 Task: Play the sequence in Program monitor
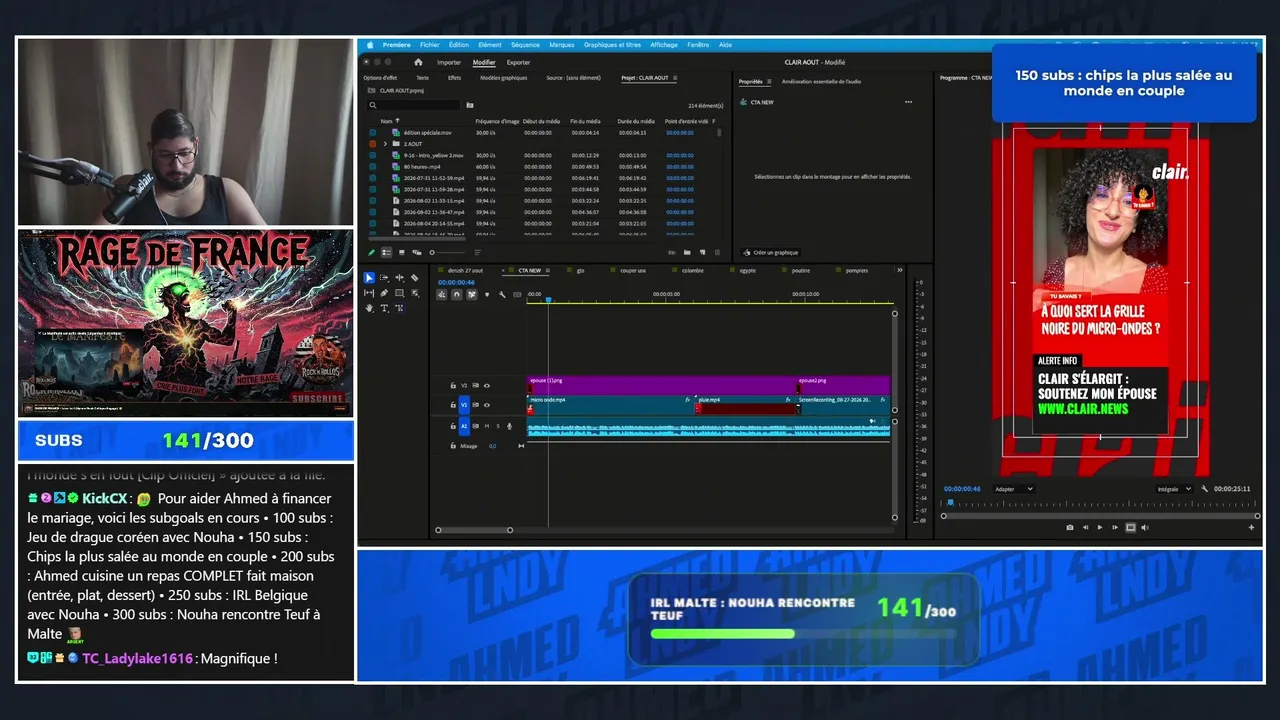1100,527
